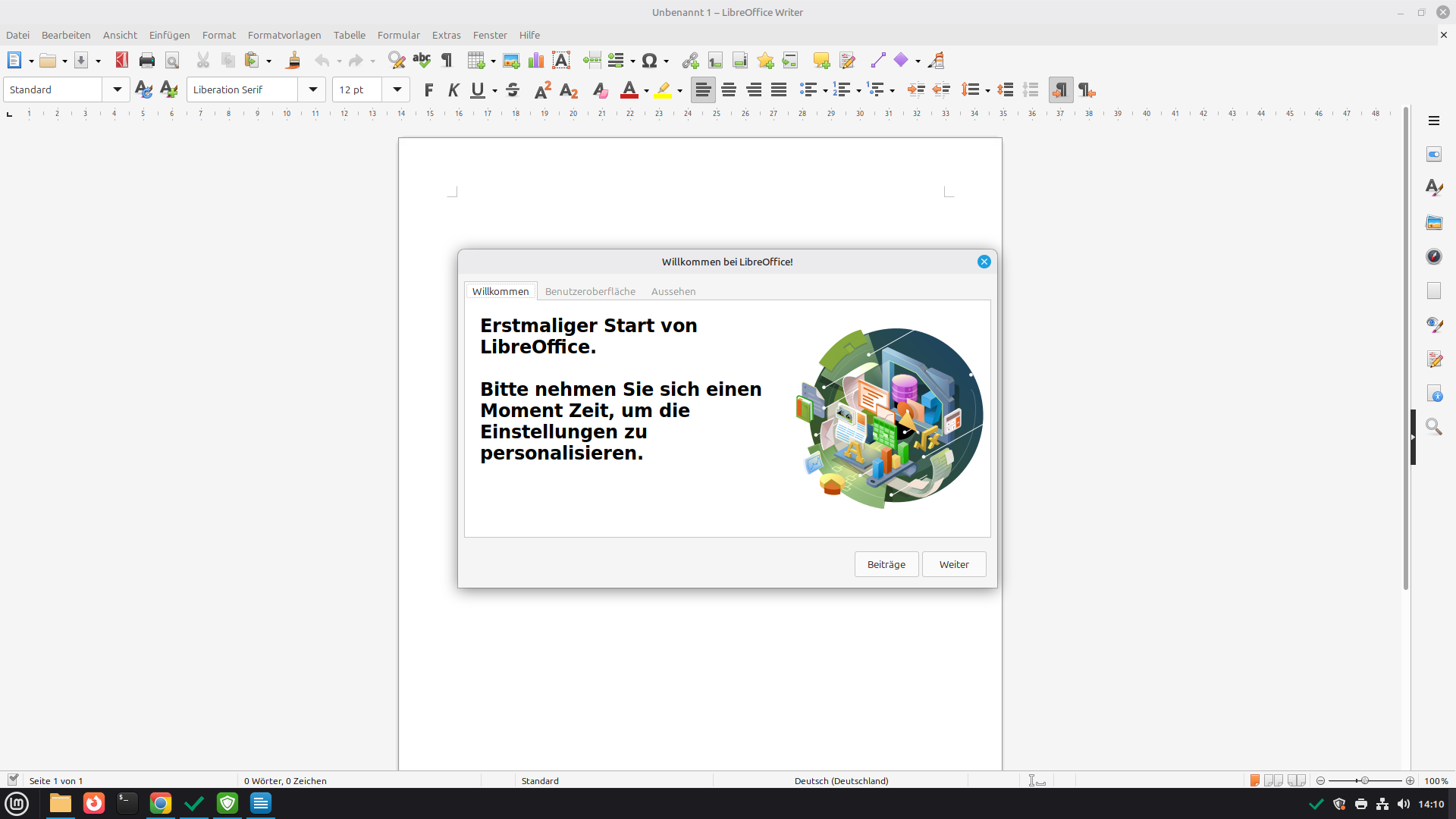
Task: Insert a bookmark star icon
Action: pos(765,61)
